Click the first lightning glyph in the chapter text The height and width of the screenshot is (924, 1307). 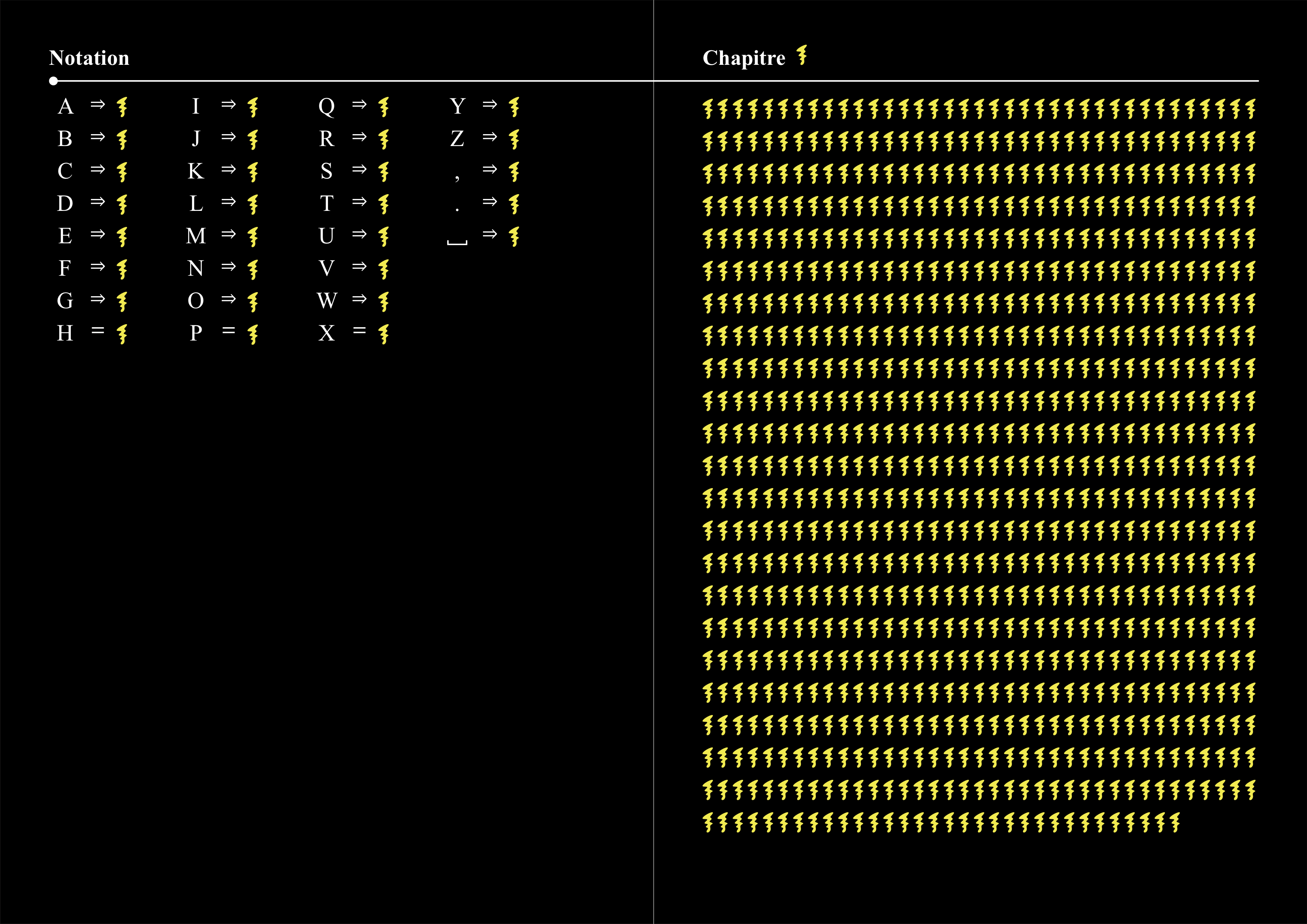(x=708, y=108)
